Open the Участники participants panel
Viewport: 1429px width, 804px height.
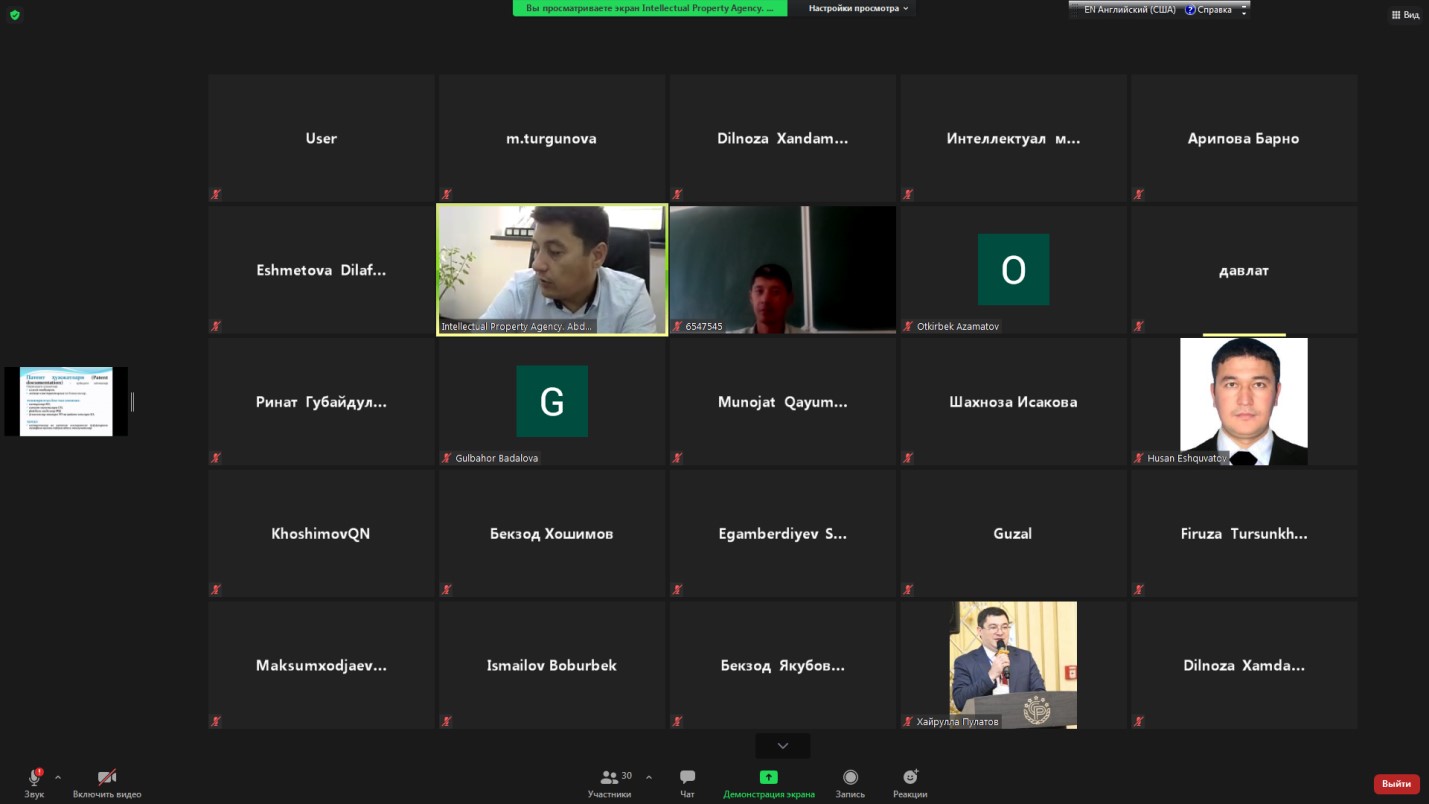point(609,778)
